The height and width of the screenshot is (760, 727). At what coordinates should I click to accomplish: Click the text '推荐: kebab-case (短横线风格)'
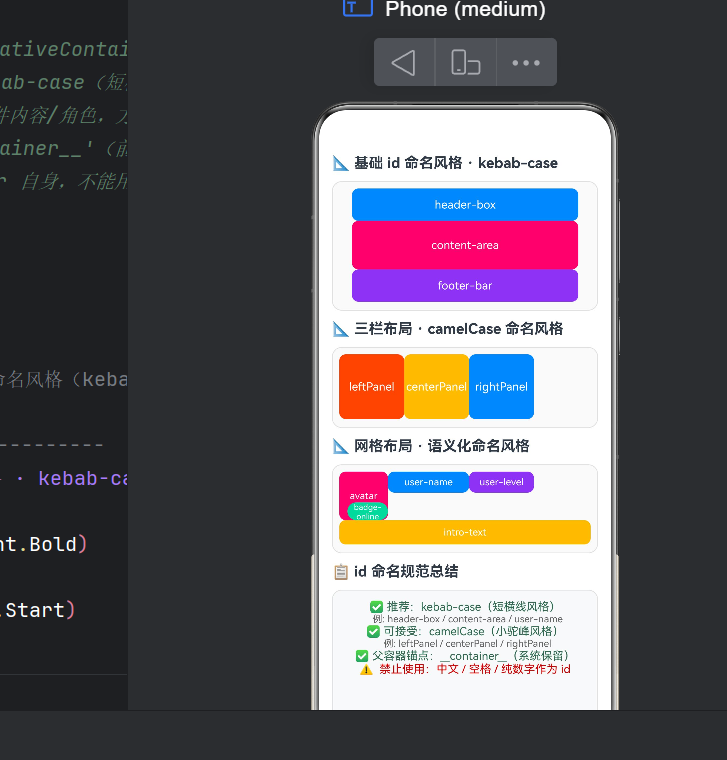click(471, 607)
